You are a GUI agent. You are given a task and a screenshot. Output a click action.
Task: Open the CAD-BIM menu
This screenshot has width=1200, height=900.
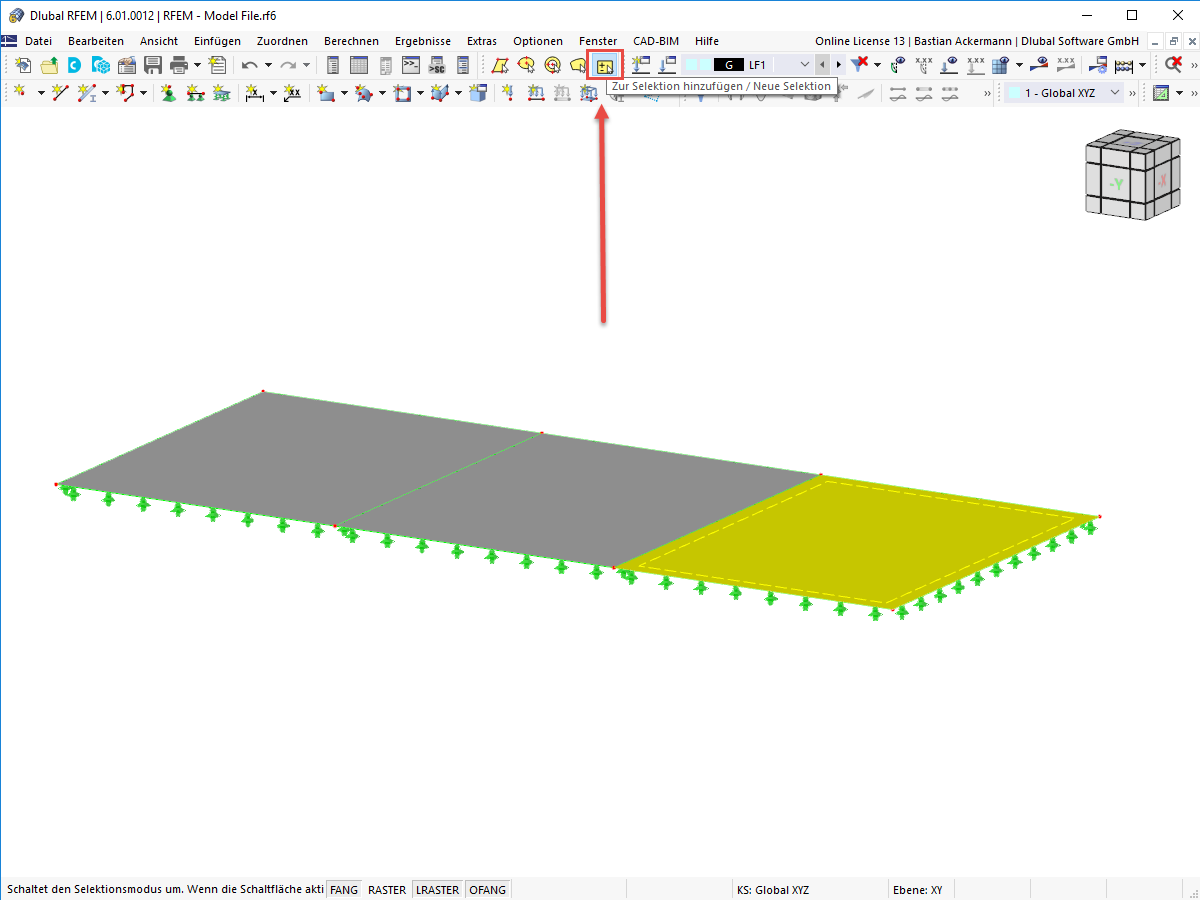tap(656, 41)
